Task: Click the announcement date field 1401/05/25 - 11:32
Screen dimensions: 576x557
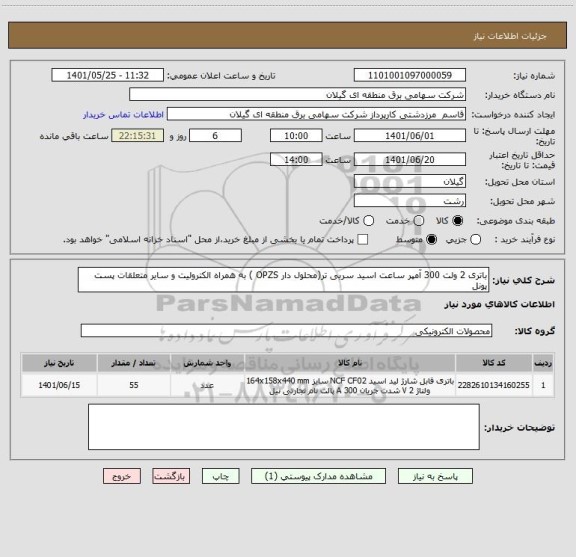Action: pyautogui.click(x=108, y=75)
